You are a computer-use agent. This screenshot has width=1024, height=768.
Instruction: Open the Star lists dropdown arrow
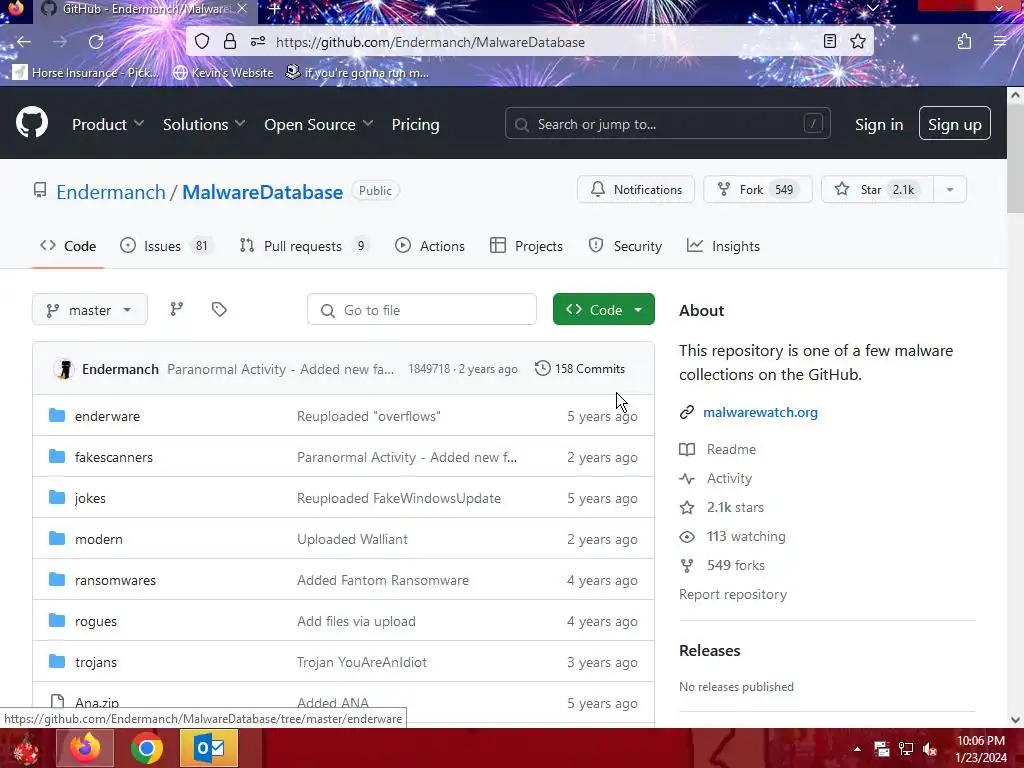(x=950, y=189)
